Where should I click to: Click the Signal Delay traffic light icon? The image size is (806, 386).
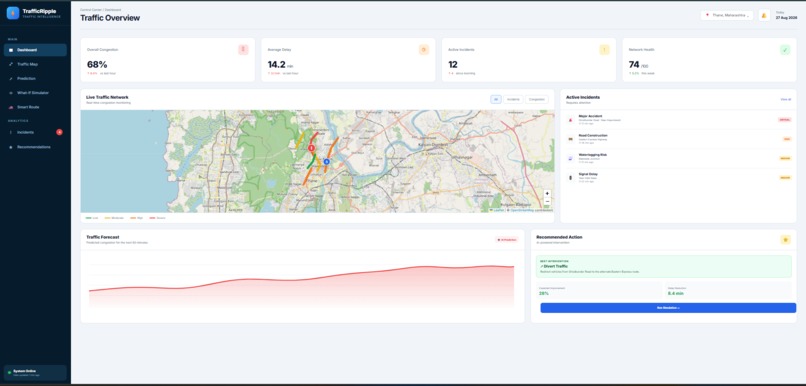coord(570,177)
